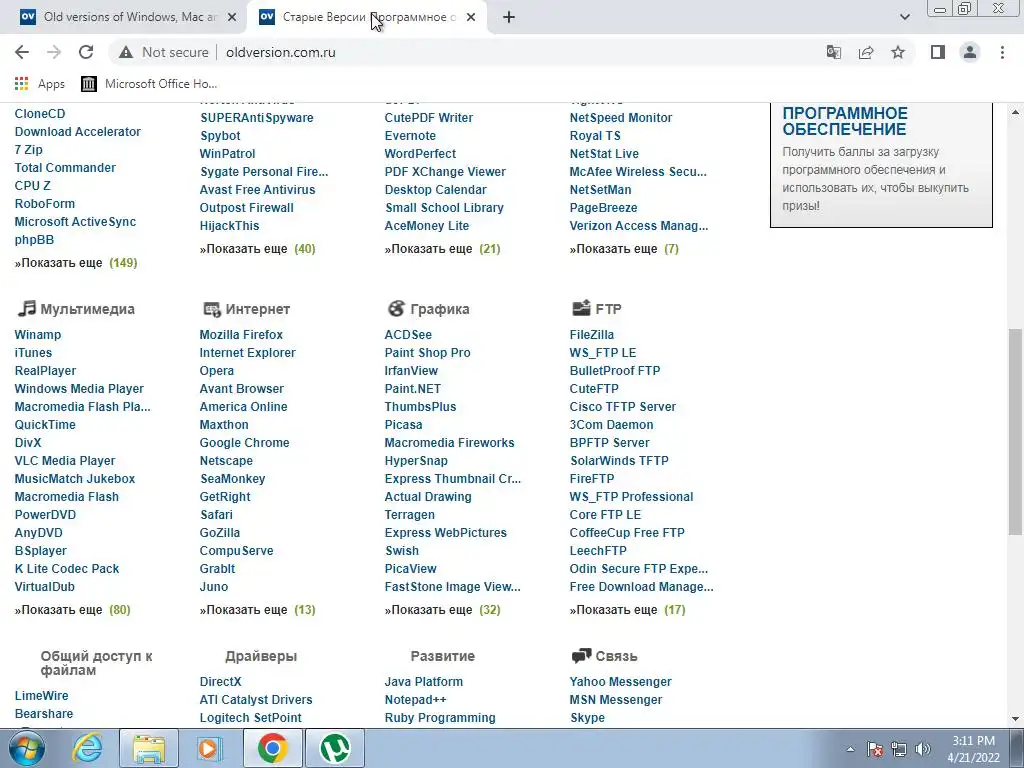Open the network status tray icon

pos(899,749)
